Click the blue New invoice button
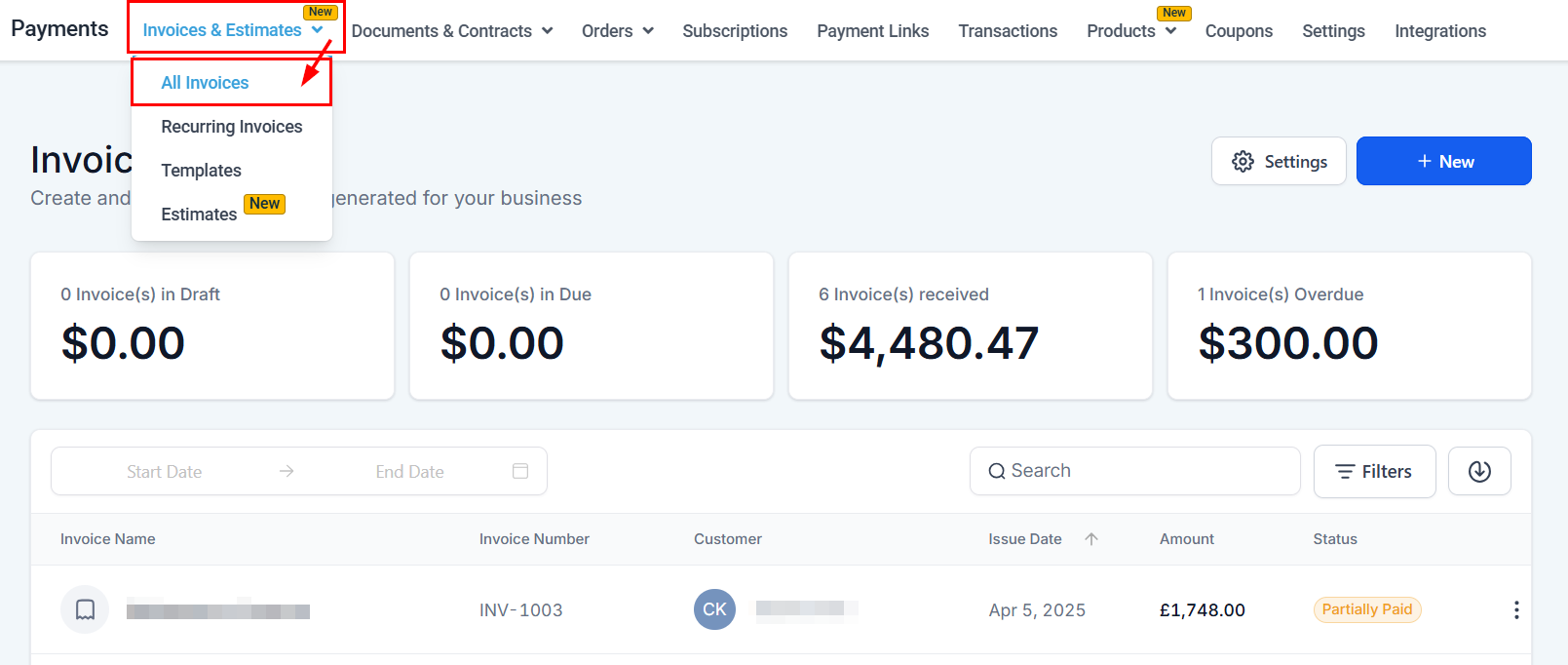This screenshot has height=665, width=1568. tap(1443, 162)
